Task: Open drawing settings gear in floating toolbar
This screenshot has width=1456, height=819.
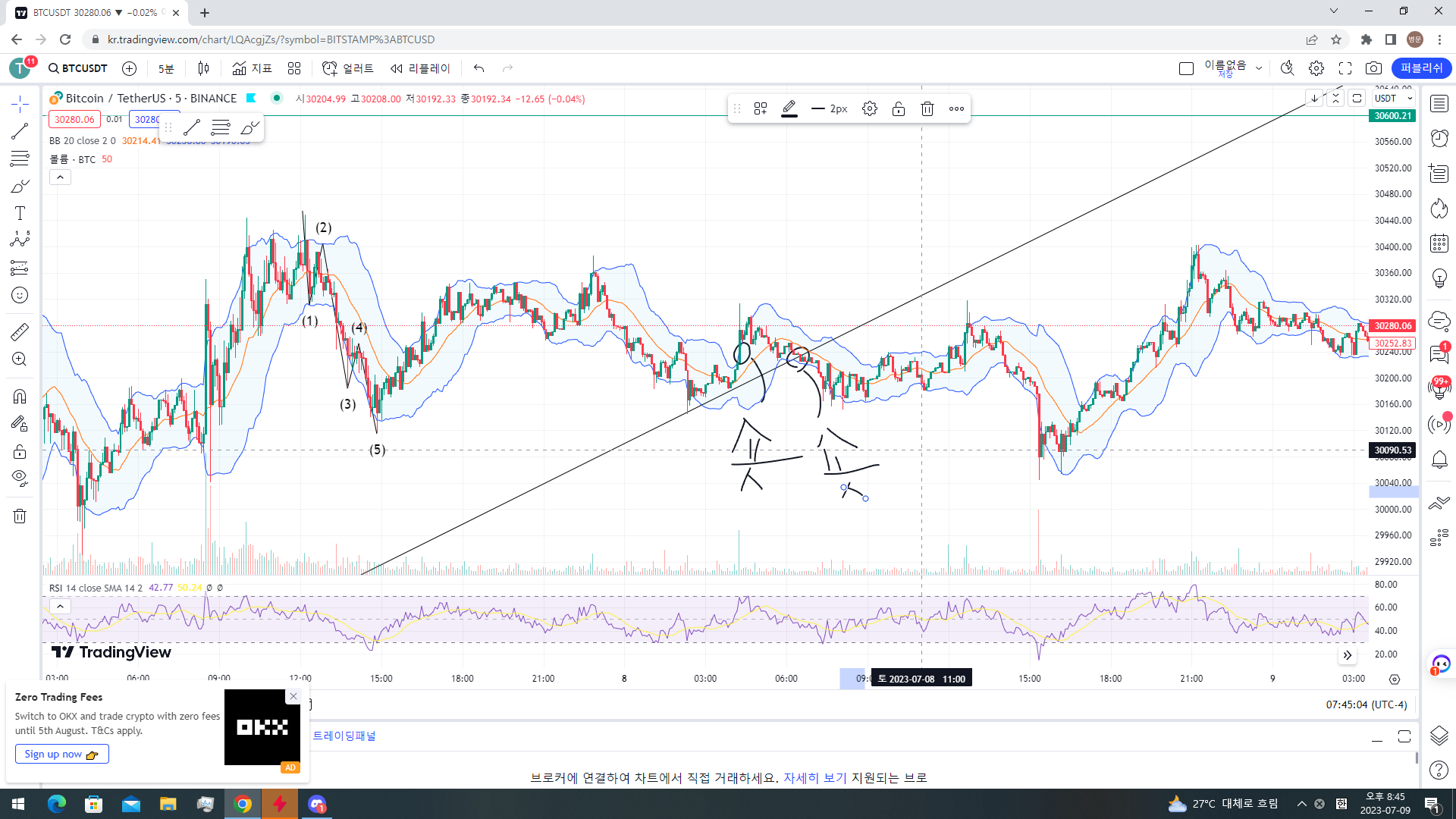Action: click(x=870, y=109)
